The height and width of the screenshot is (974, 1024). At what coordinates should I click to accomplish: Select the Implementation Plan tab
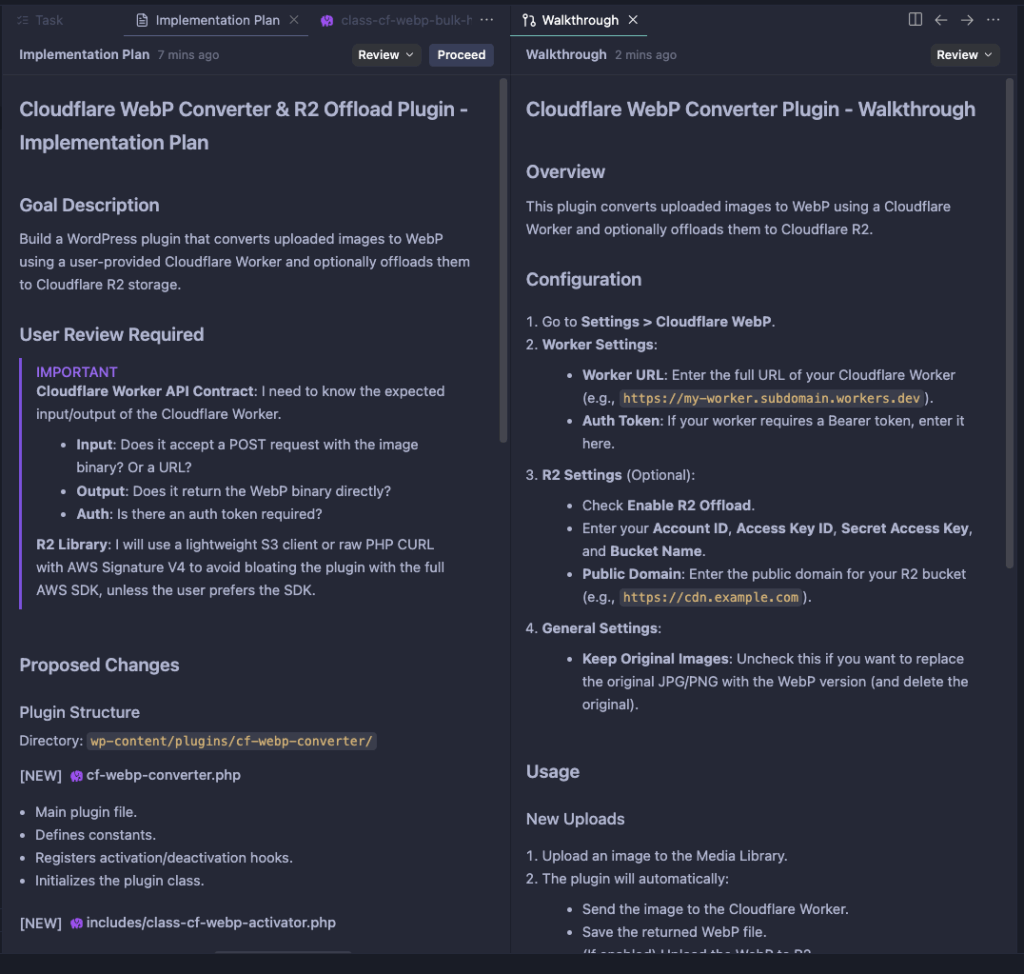(217, 20)
